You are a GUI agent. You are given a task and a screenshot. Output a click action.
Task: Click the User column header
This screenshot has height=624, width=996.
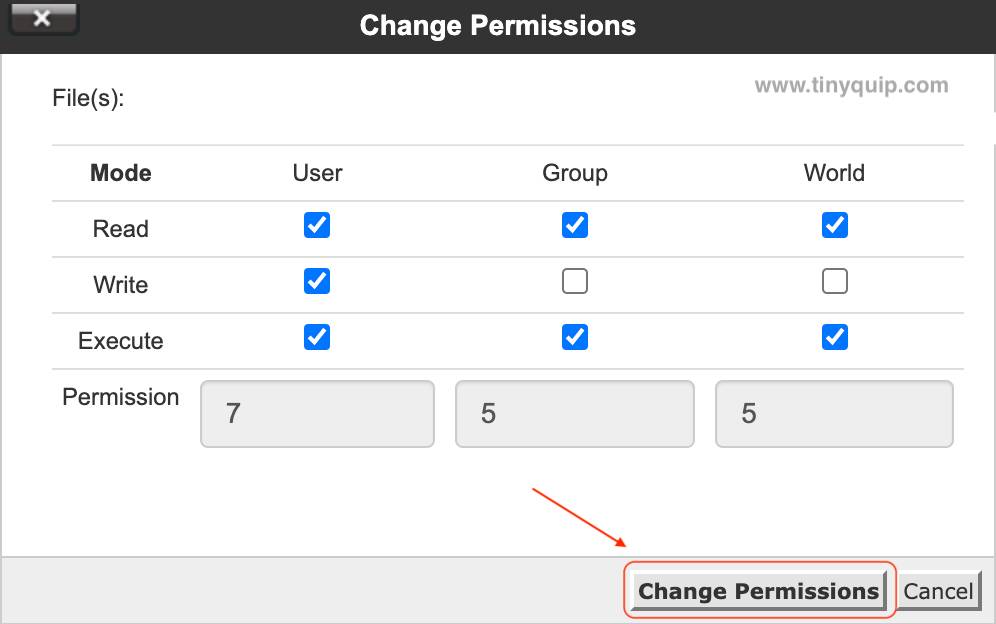(317, 173)
